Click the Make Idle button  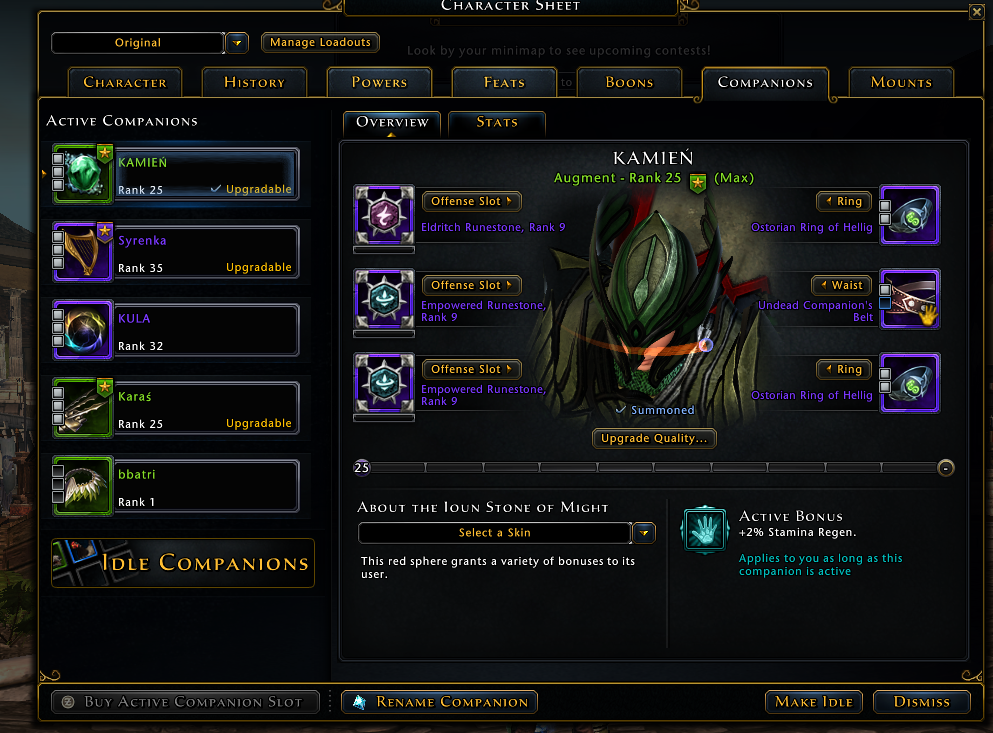(814, 702)
